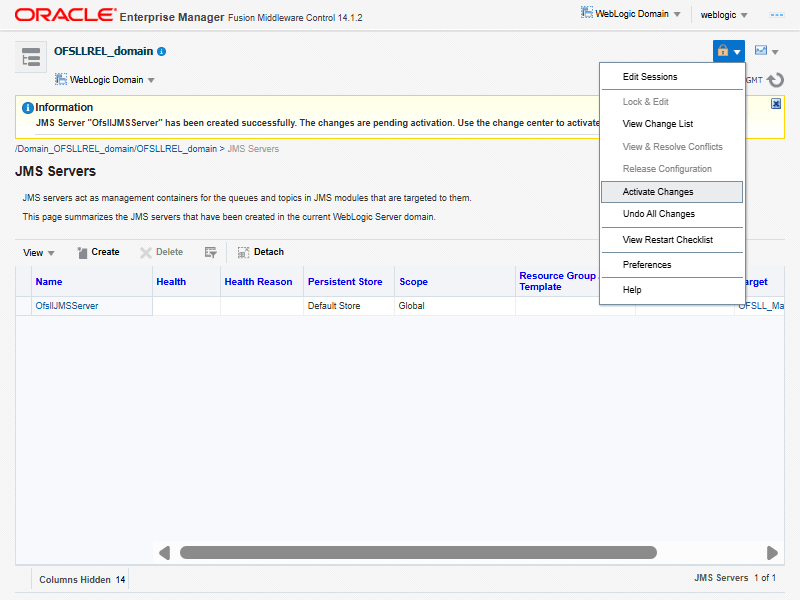Open the dropdown arrow beside the lock icon
The height and width of the screenshot is (600, 800).
tap(737, 52)
